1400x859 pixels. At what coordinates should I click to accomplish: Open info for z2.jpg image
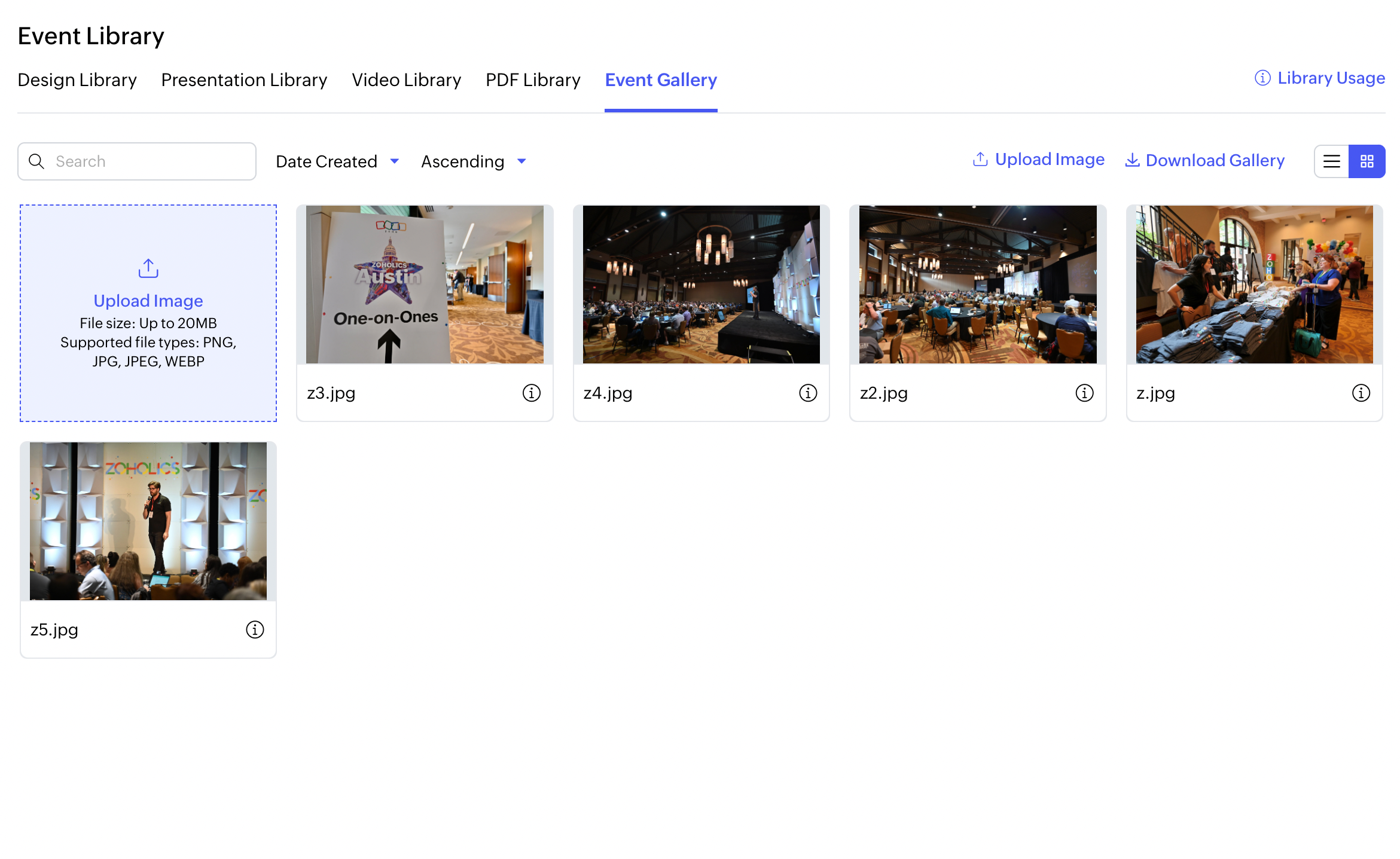point(1084,393)
